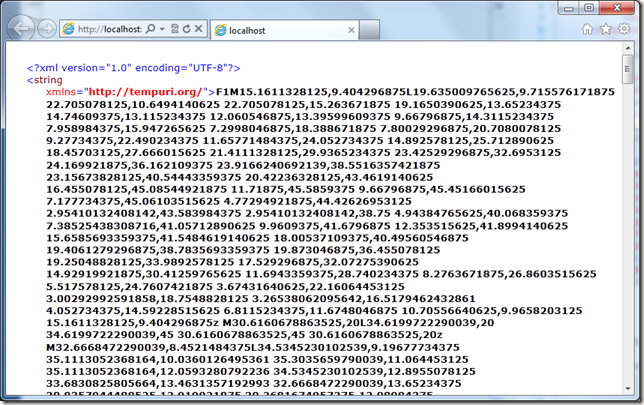Close the localhost tab
Screen dimensions: 644x405
(x=351, y=30)
